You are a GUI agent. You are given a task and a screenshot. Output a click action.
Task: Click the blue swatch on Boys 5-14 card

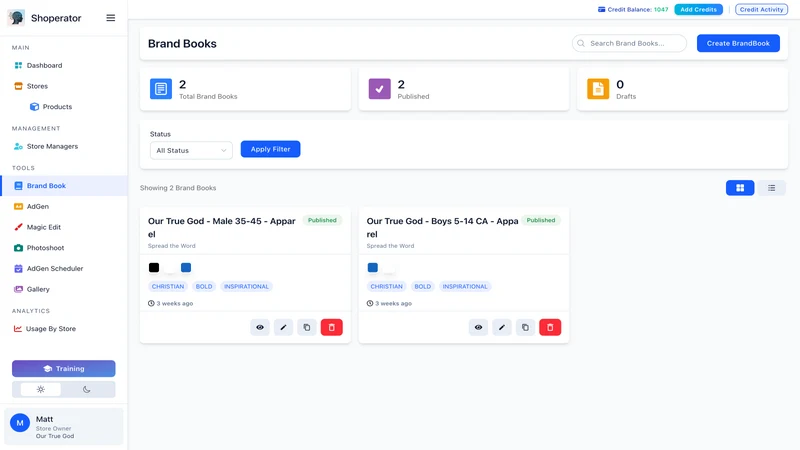[x=373, y=267]
